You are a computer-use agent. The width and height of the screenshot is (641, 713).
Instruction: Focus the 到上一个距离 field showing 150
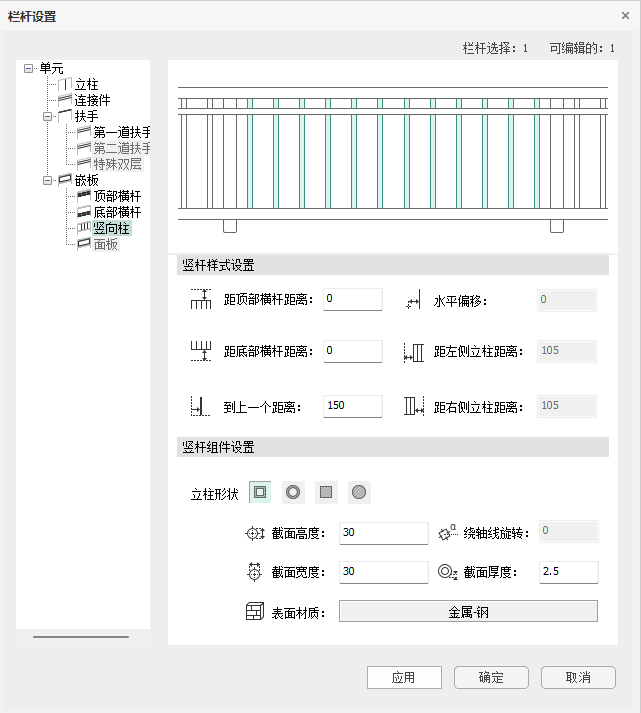pyautogui.click(x=353, y=406)
